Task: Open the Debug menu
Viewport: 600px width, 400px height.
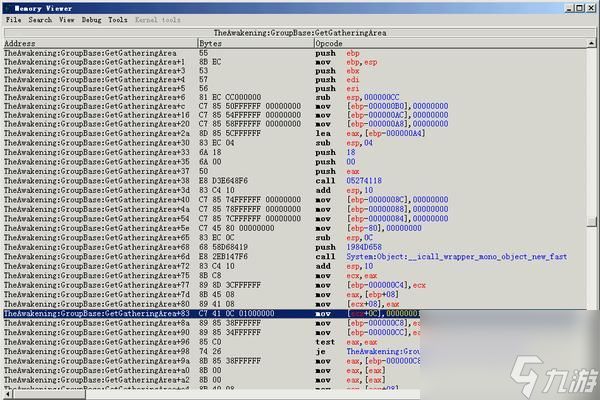Action: click(91, 19)
